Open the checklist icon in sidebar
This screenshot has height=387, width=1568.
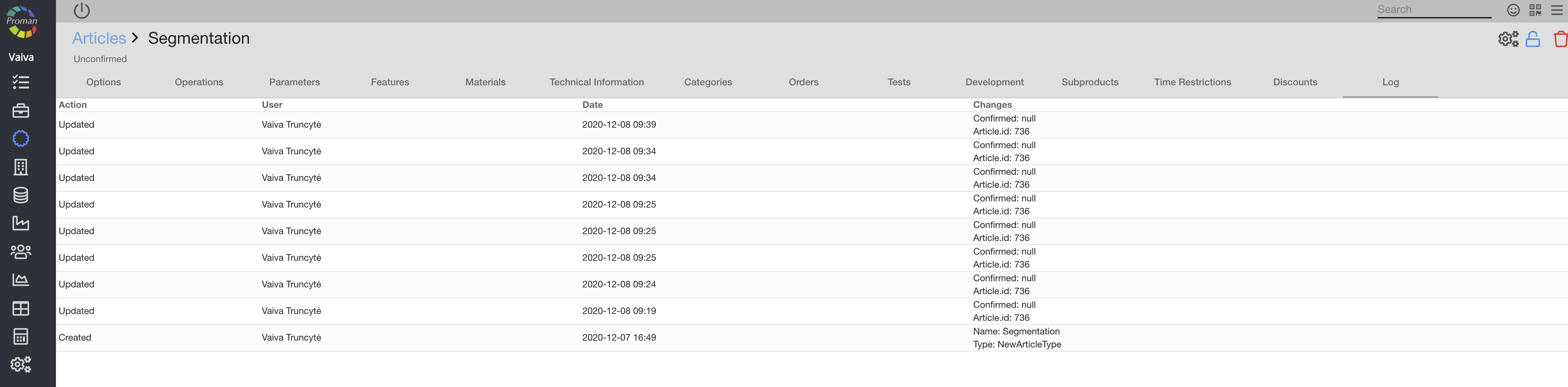[x=21, y=82]
